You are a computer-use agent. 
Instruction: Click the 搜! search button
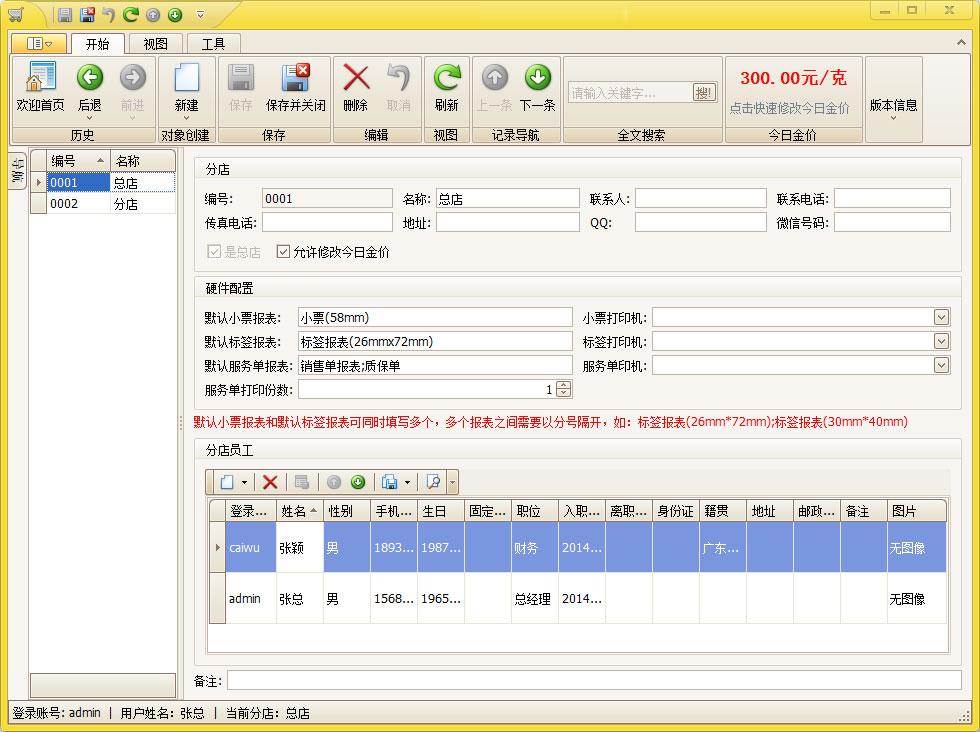point(704,93)
